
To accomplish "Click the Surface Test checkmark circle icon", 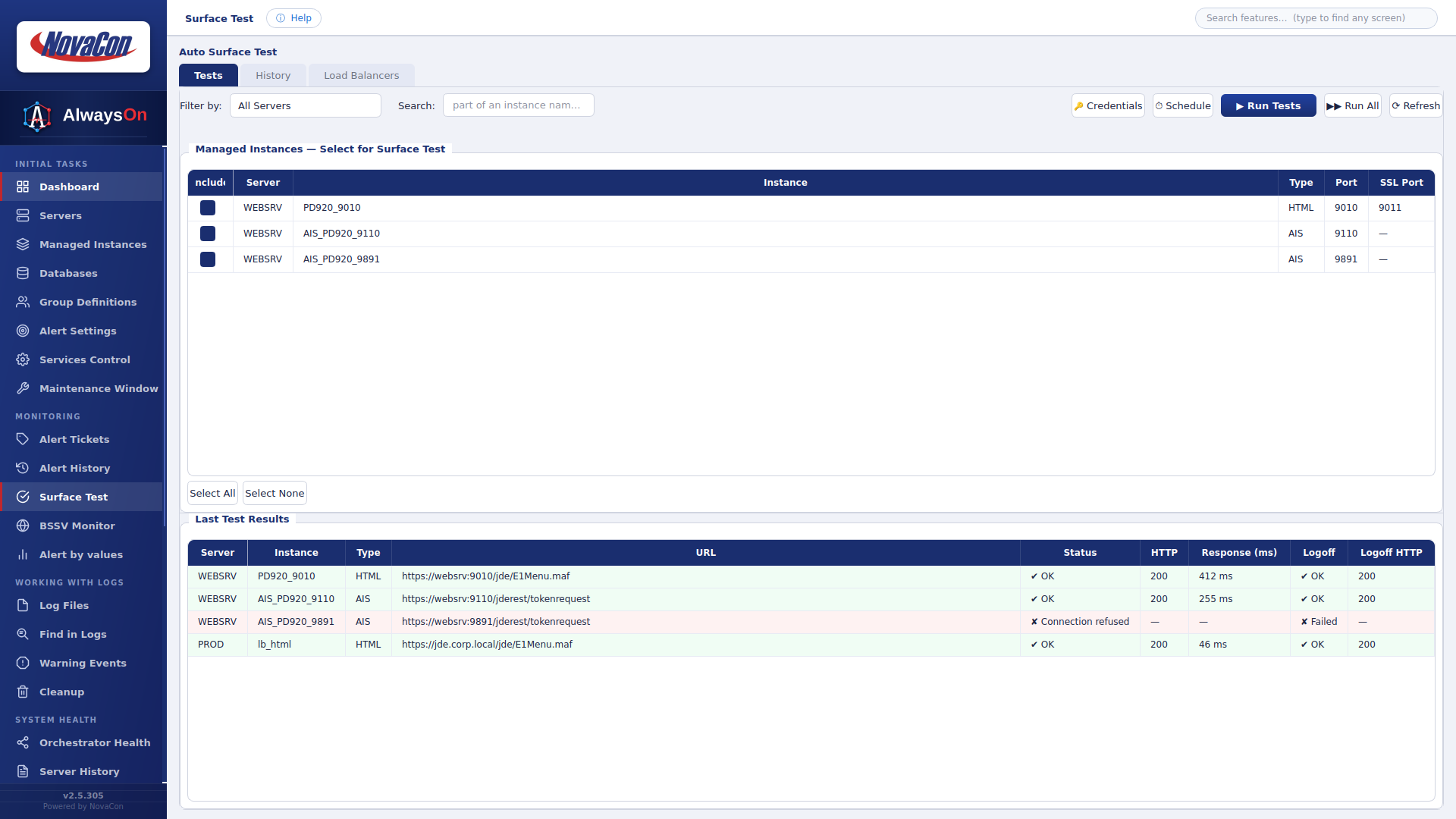I will [x=23, y=497].
